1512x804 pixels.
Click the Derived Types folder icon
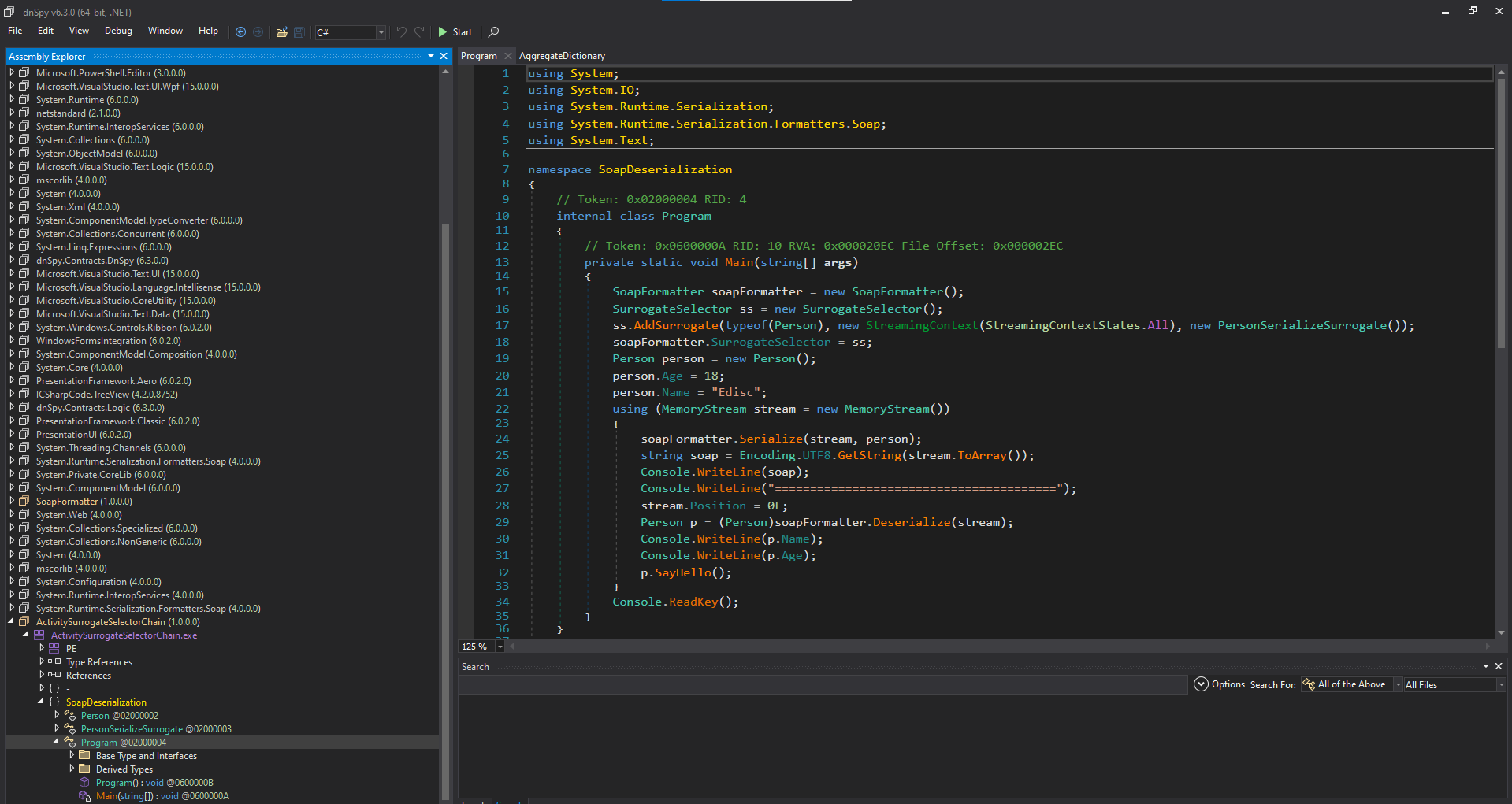pyautogui.click(x=84, y=769)
